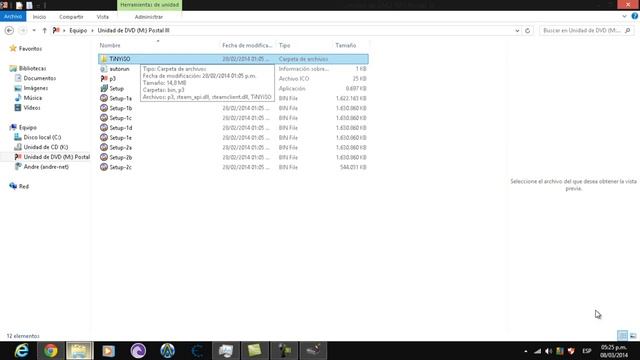Open the address bar history dropdown
This screenshot has width=640, height=360.
517,31
